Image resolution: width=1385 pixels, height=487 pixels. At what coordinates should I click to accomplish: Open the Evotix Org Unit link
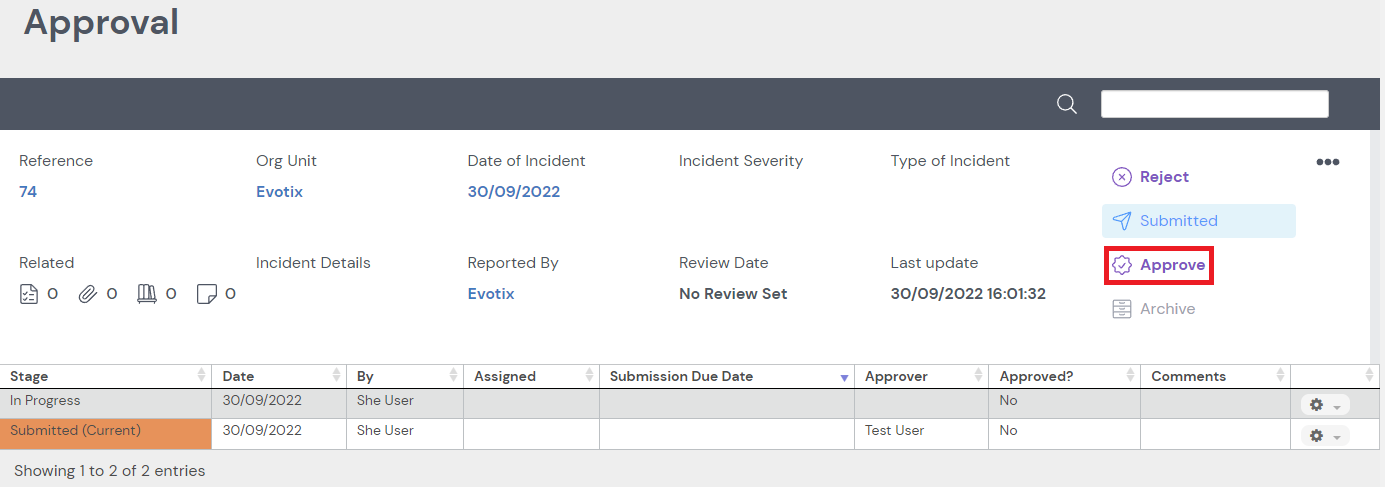pyautogui.click(x=279, y=192)
